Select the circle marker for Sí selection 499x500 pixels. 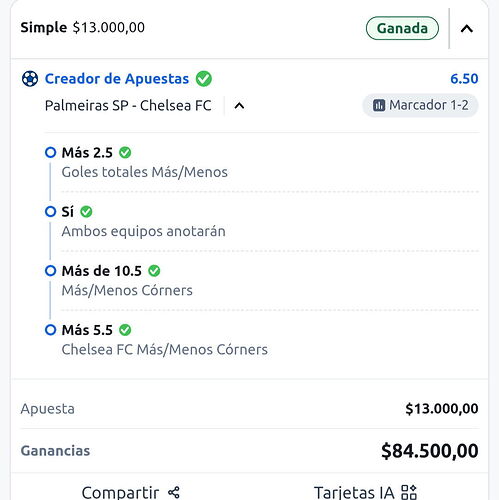point(50,212)
